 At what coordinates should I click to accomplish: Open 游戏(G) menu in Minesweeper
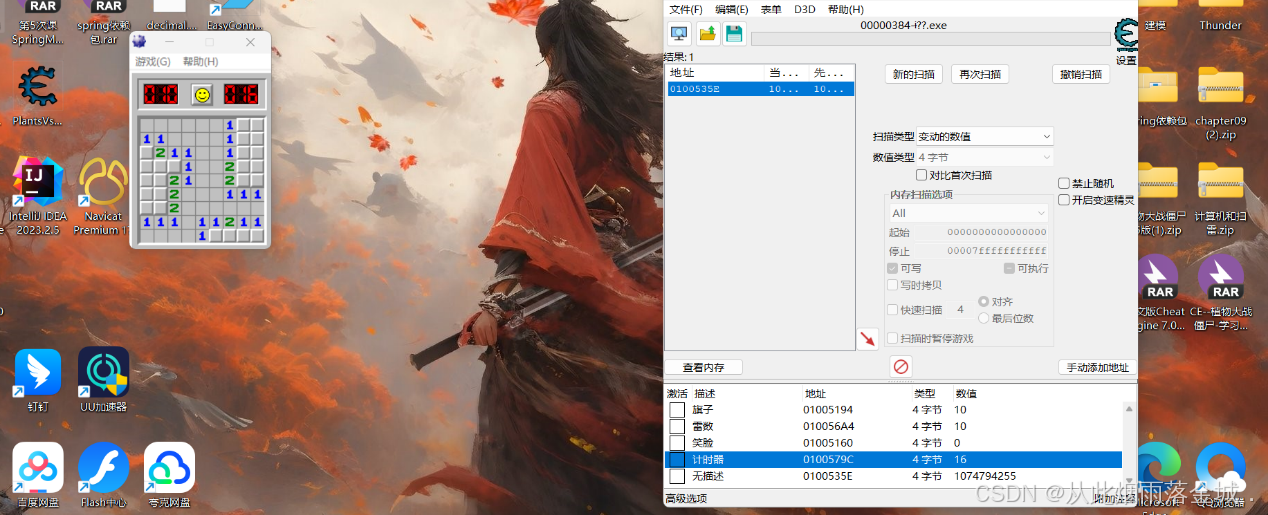(153, 62)
